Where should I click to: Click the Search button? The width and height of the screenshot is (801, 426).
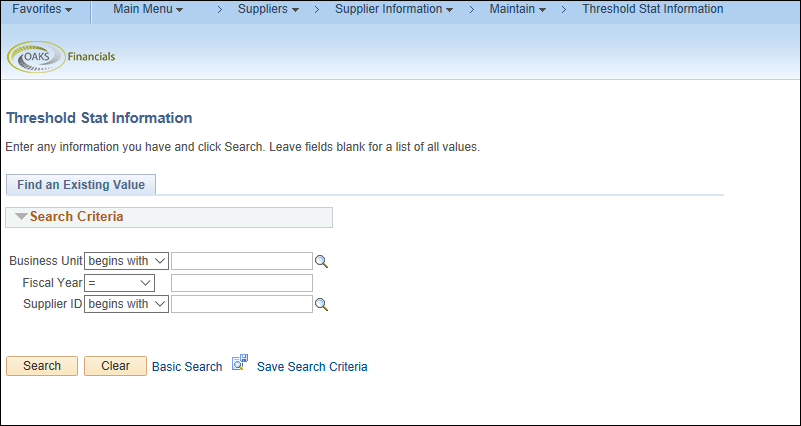(42, 366)
